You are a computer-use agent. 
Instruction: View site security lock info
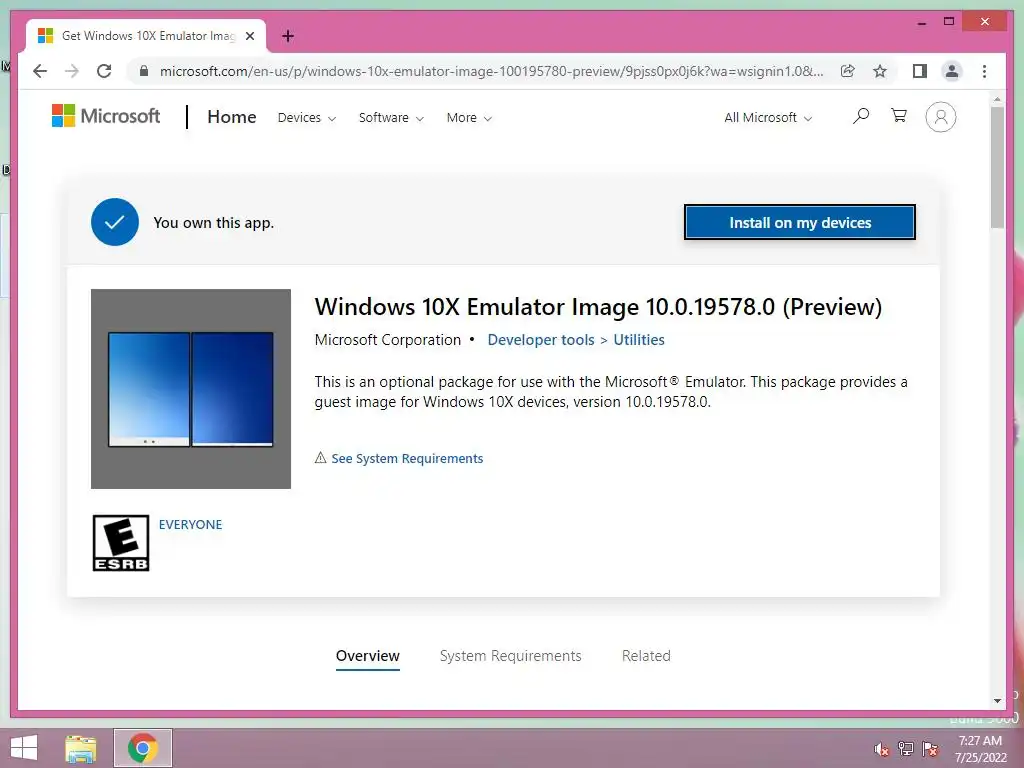pos(144,71)
